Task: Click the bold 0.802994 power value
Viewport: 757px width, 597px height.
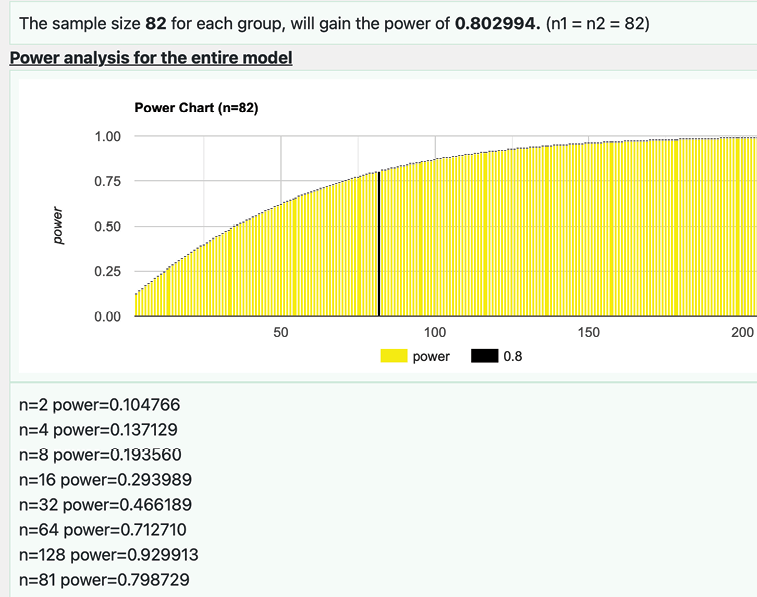Action: (x=497, y=22)
